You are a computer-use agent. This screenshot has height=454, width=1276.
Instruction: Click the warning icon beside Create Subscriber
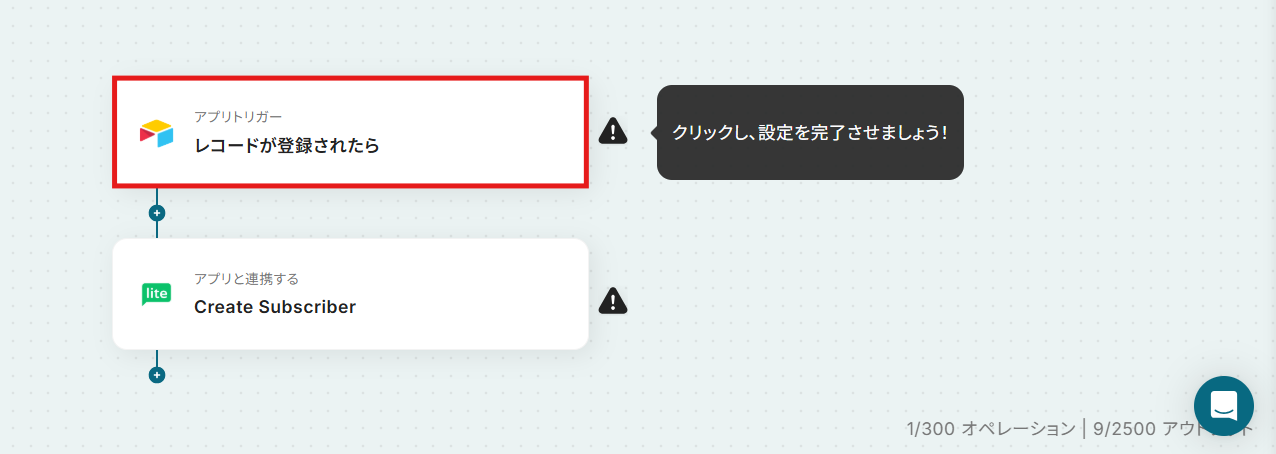pos(613,300)
